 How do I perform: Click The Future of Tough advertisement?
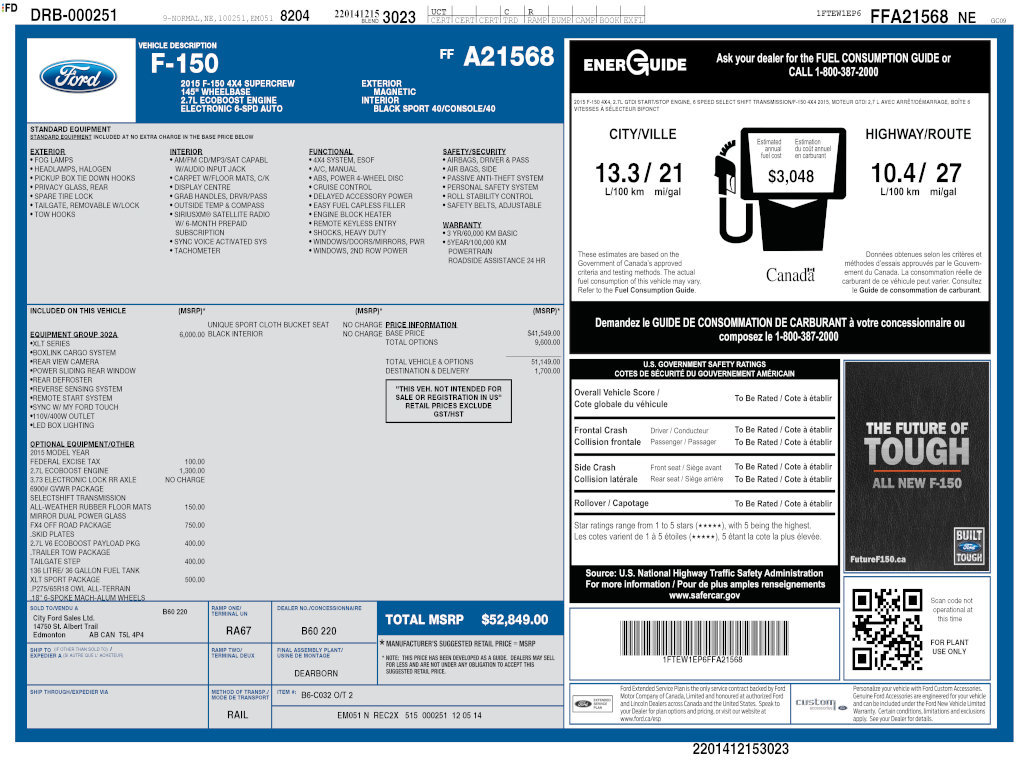[917, 466]
